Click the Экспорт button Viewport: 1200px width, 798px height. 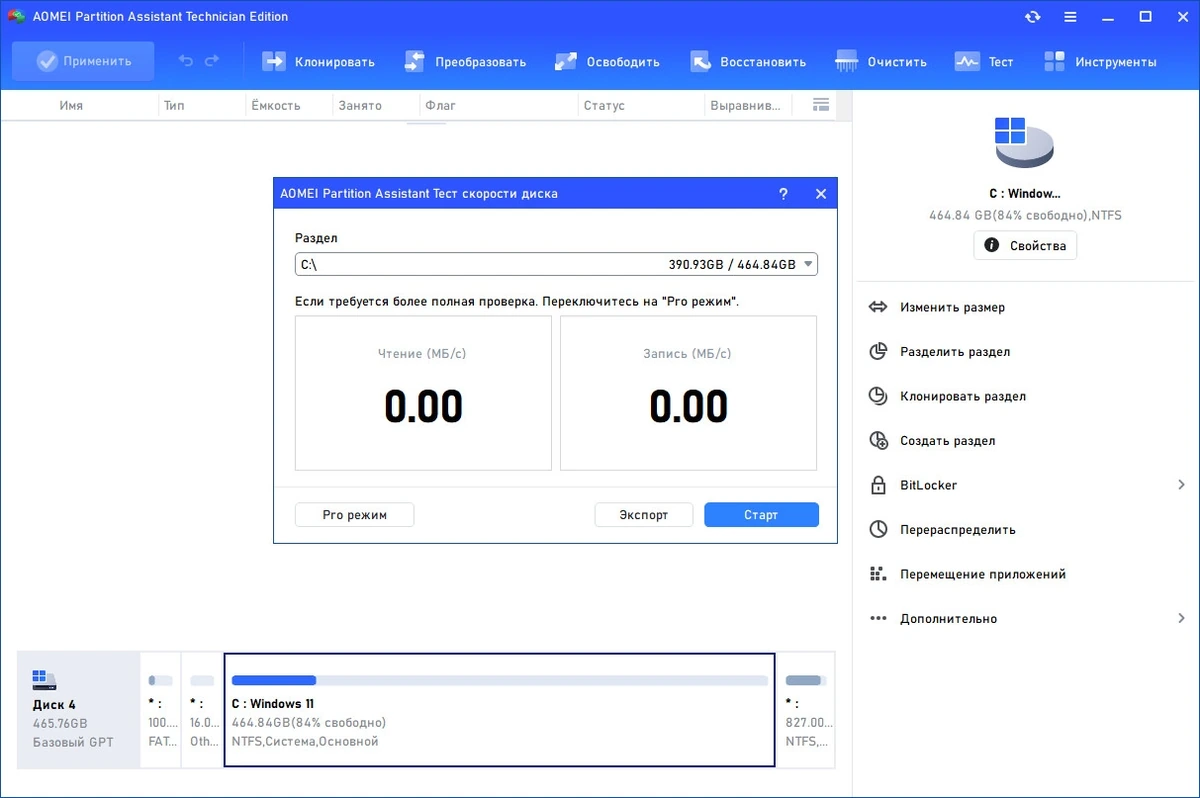(644, 515)
